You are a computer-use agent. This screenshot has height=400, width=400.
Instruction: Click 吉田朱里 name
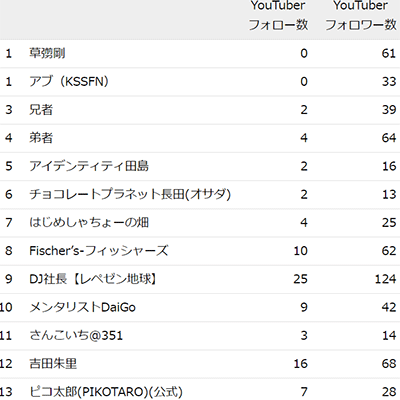click(53, 364)
